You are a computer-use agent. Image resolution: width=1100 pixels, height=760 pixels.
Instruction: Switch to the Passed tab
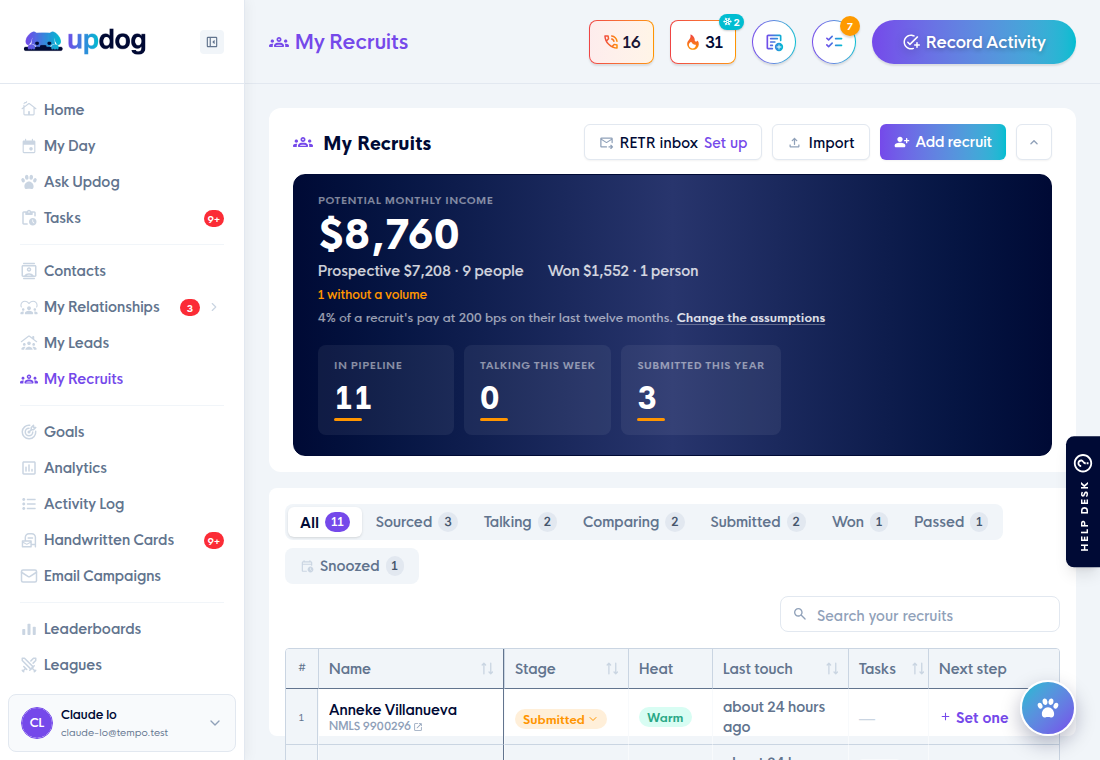pos(950,522)
